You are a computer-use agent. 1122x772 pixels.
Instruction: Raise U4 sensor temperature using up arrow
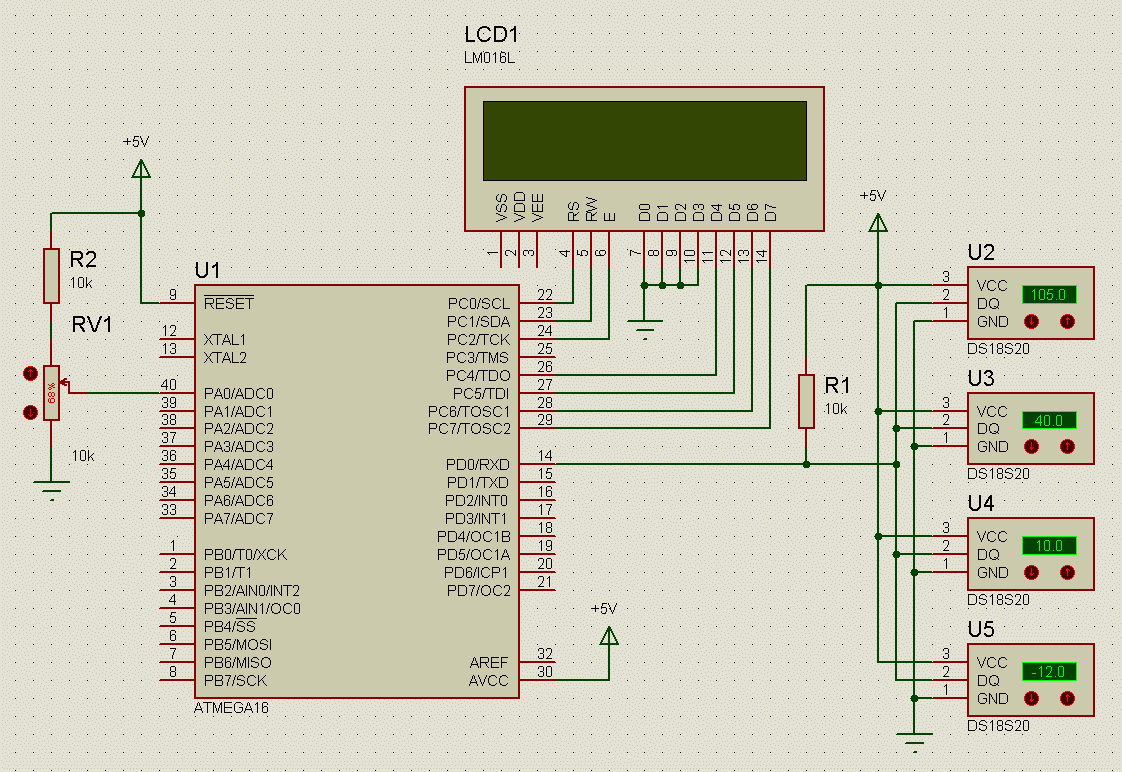pyautogui.click(x=1067, y=572)
